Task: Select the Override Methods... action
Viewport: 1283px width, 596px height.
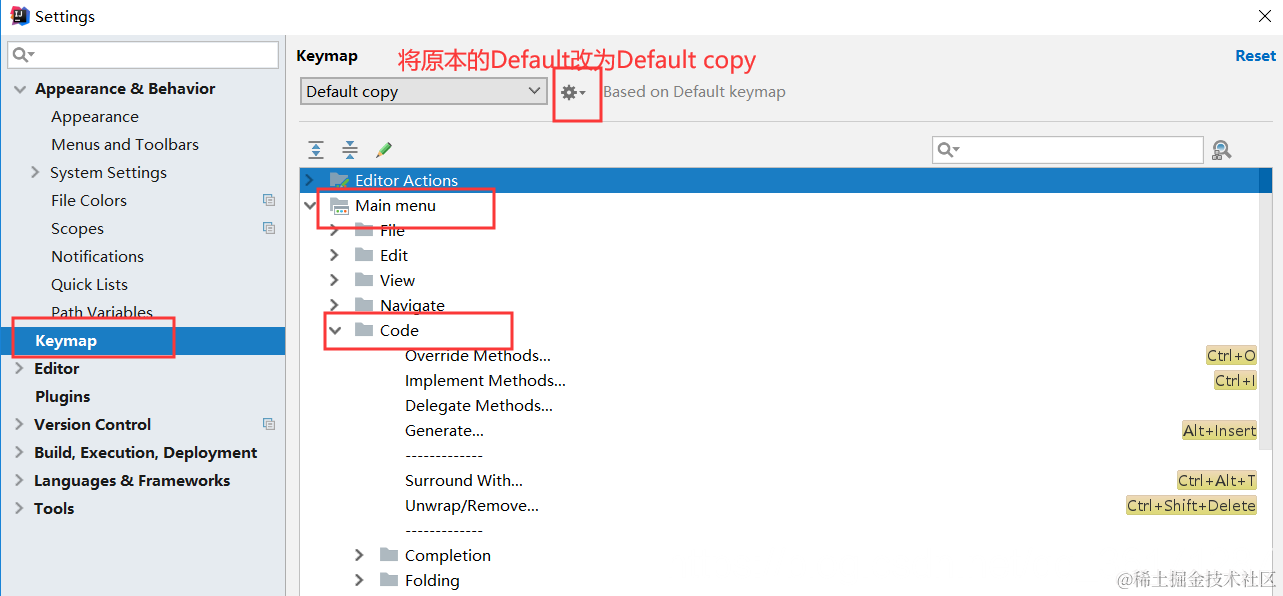Action: point(477,355)
